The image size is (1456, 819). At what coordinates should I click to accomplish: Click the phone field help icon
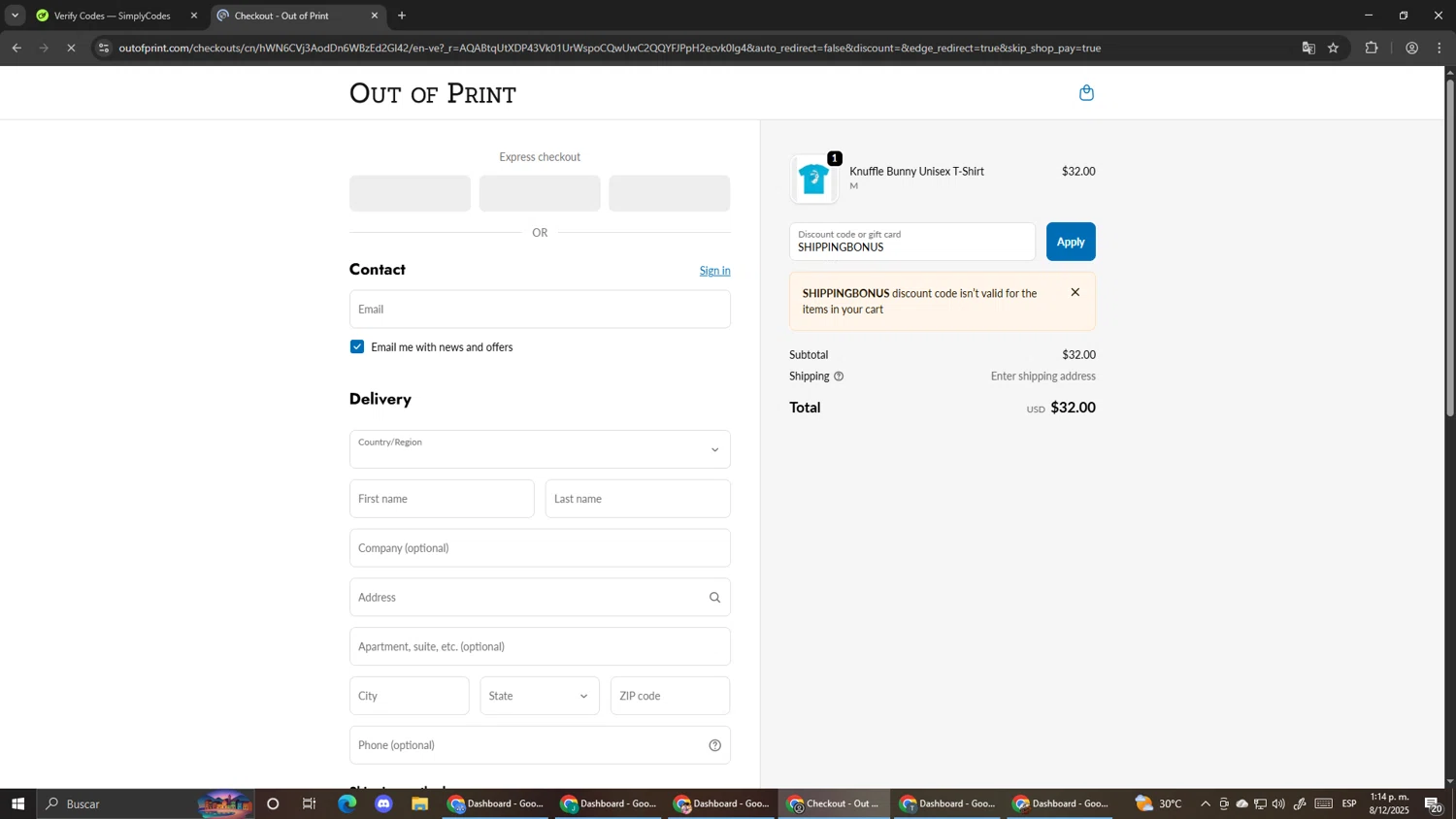point(714,745)
